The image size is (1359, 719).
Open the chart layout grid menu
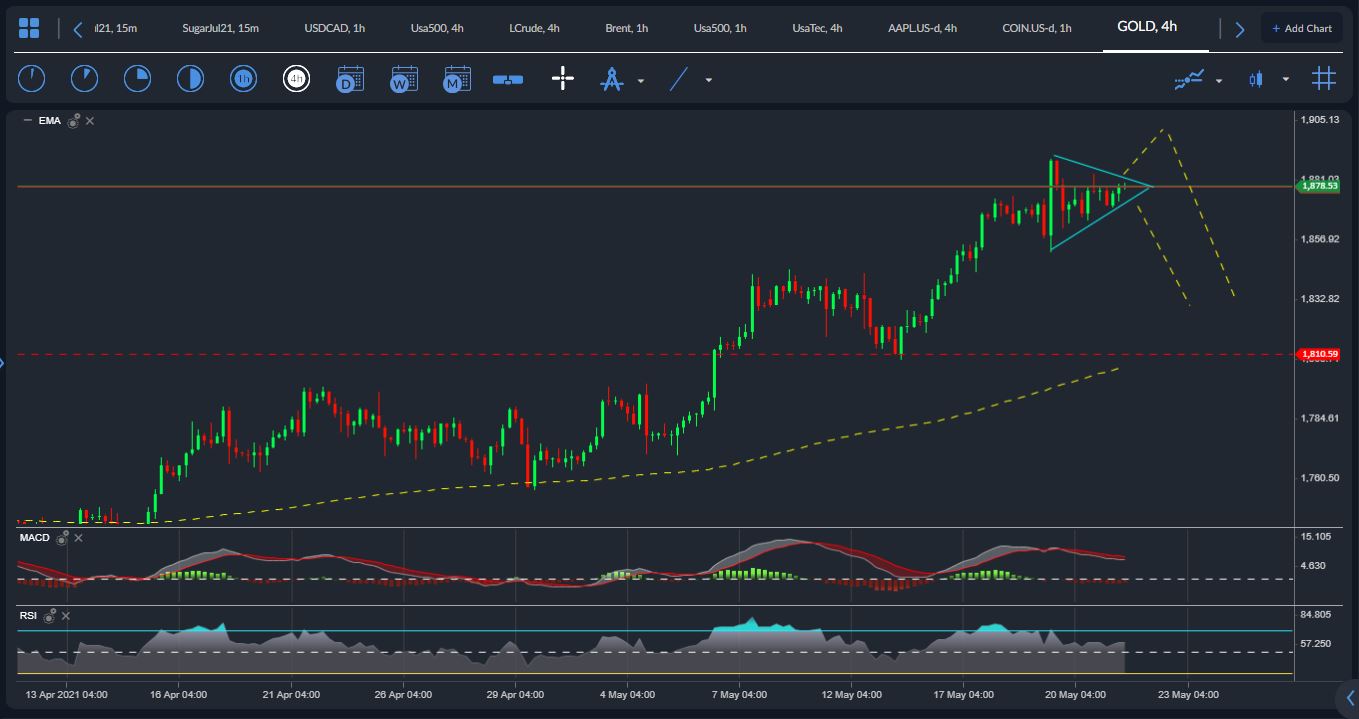pyautogui.click(x=29, y=28)
